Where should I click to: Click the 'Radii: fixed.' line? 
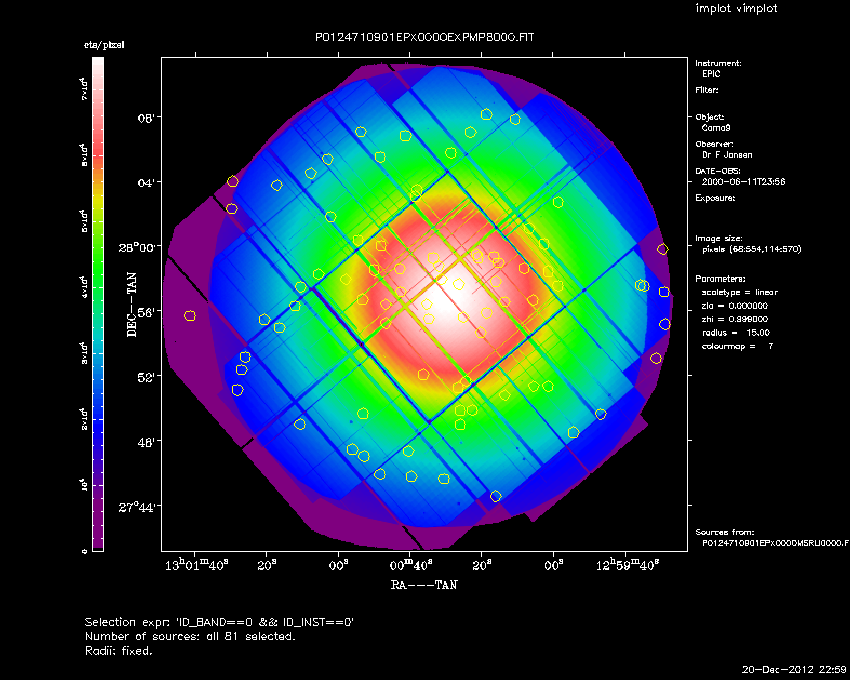119,651
